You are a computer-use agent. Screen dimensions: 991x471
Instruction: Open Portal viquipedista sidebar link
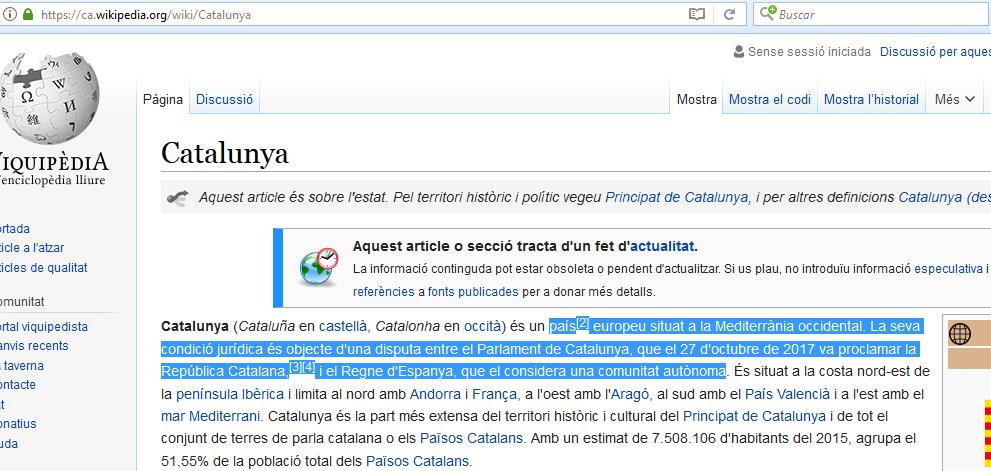point(44,327)
